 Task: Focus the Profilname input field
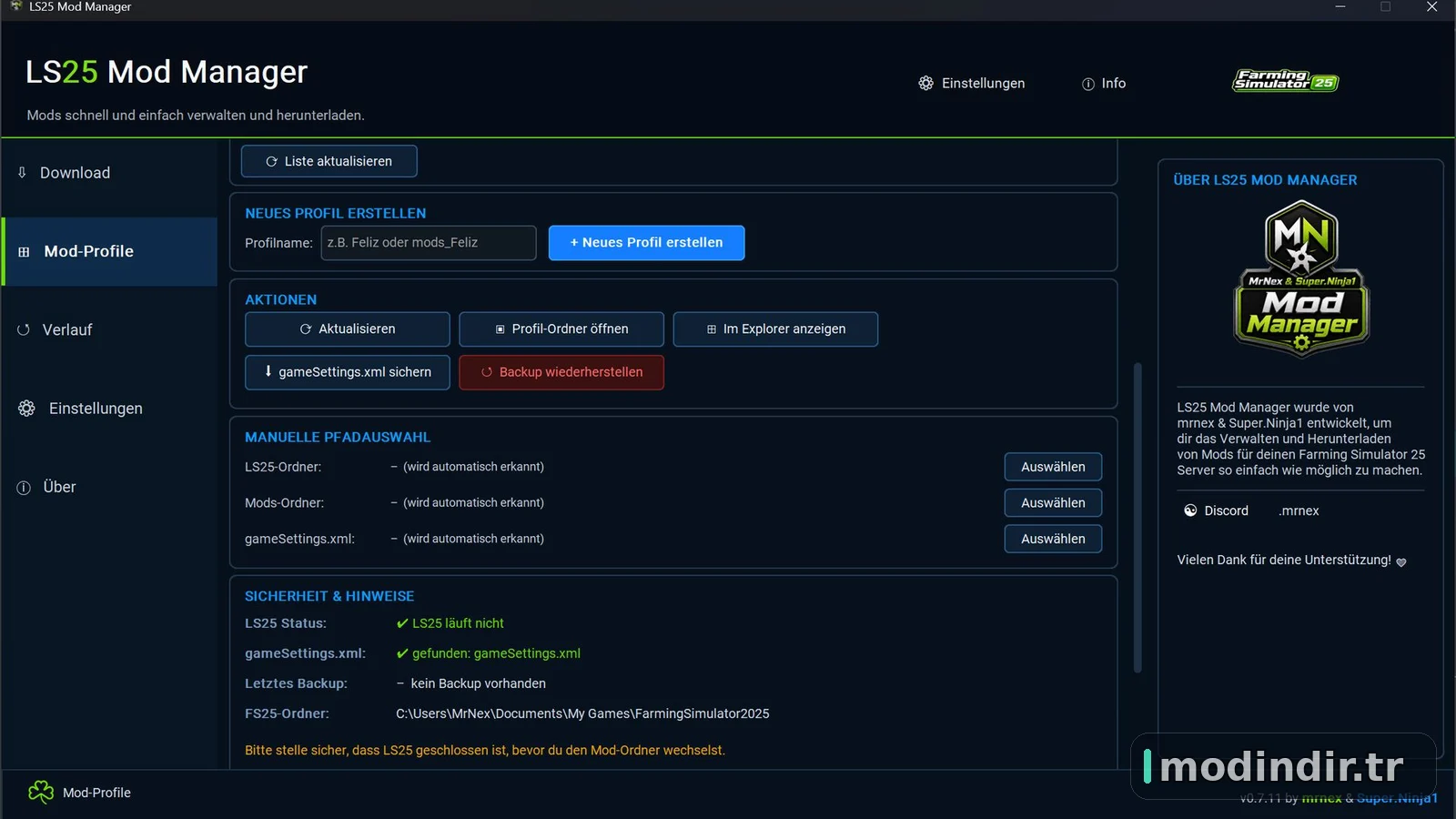(429, 243)
